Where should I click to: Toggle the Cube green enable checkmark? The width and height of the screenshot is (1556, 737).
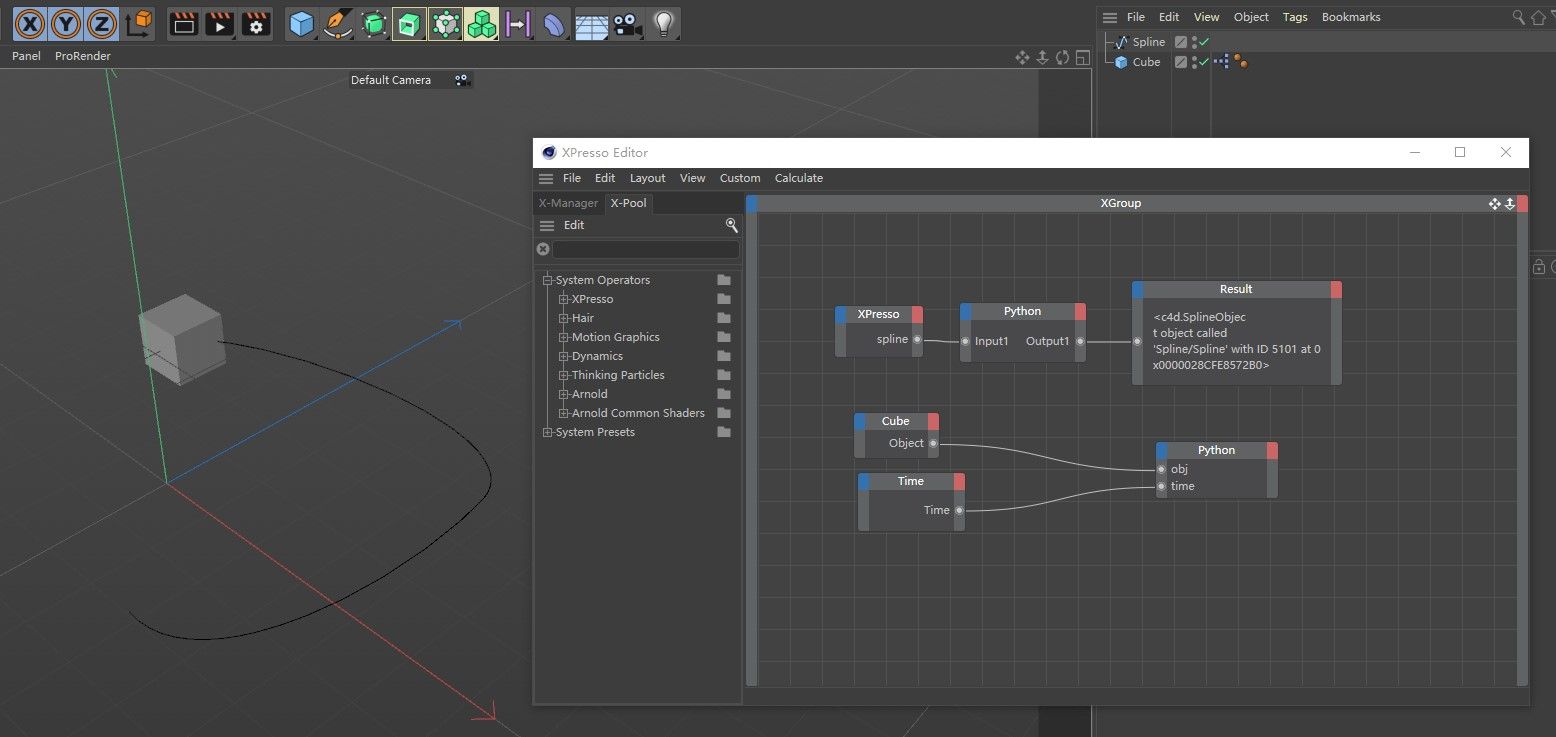pyautogui.click(x=1204, y=62)
